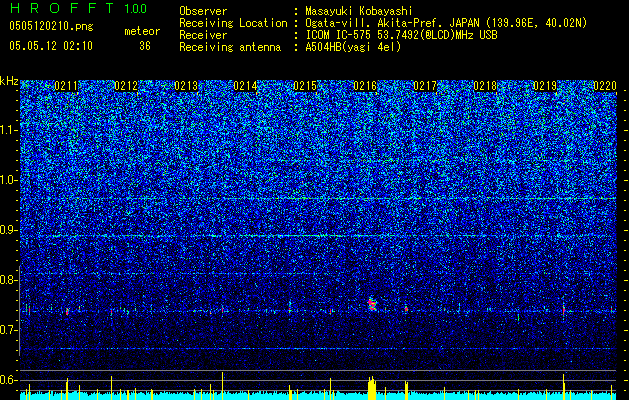629x400 pixels.
Task: Click the version number 1.0.0
Action: 136,8
